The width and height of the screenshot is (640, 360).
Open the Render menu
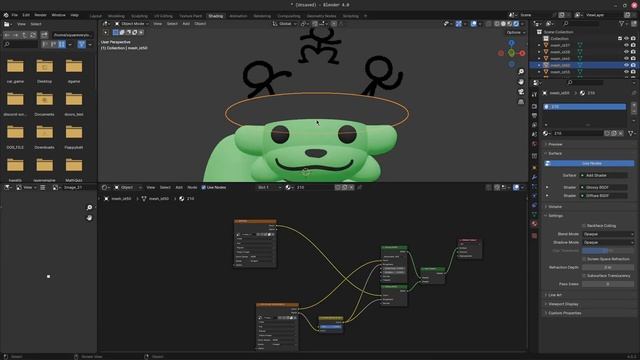tap(40, 15)
